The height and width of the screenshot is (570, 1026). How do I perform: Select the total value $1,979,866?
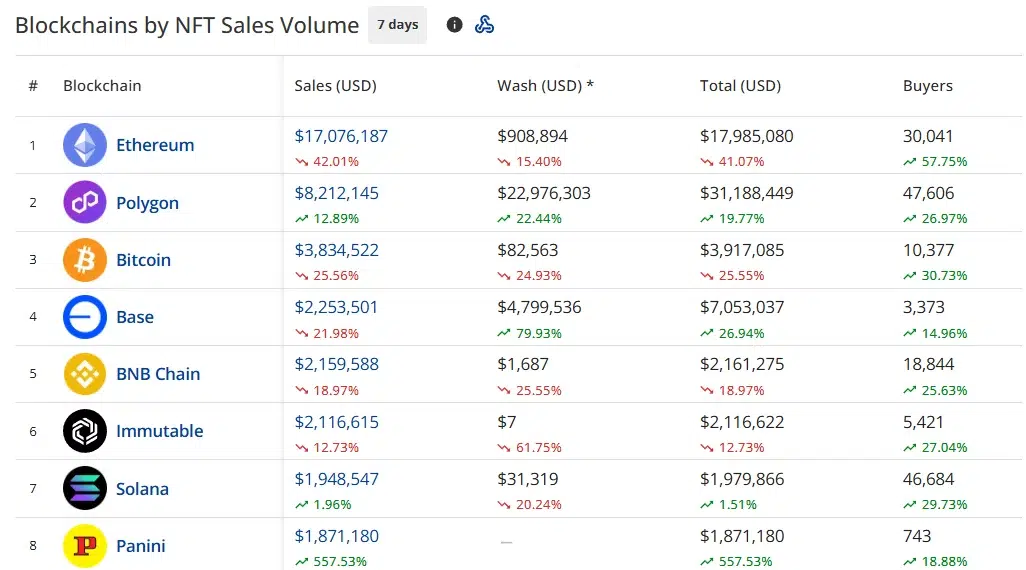[x=742, y=479]
